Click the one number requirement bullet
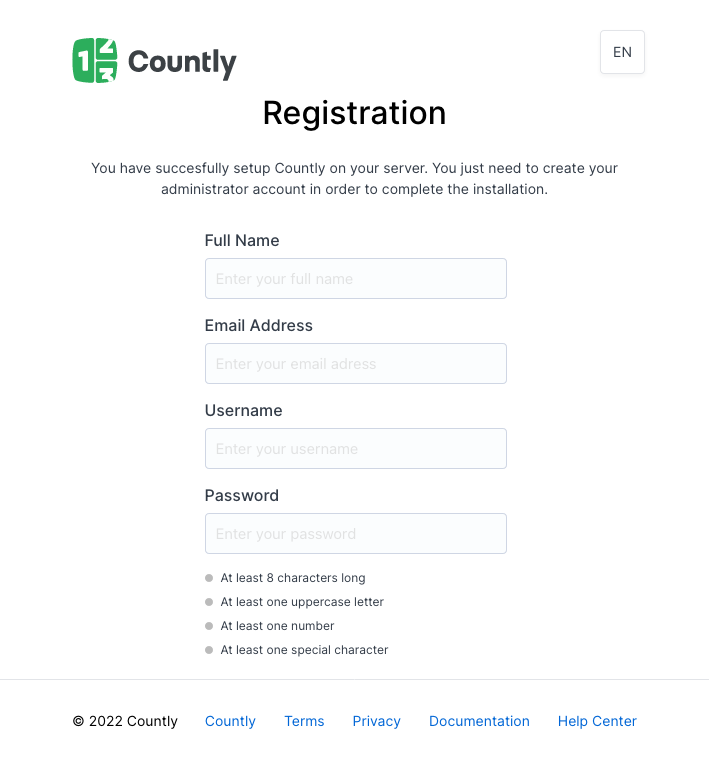The image size is (709, 762). [210, 626]
